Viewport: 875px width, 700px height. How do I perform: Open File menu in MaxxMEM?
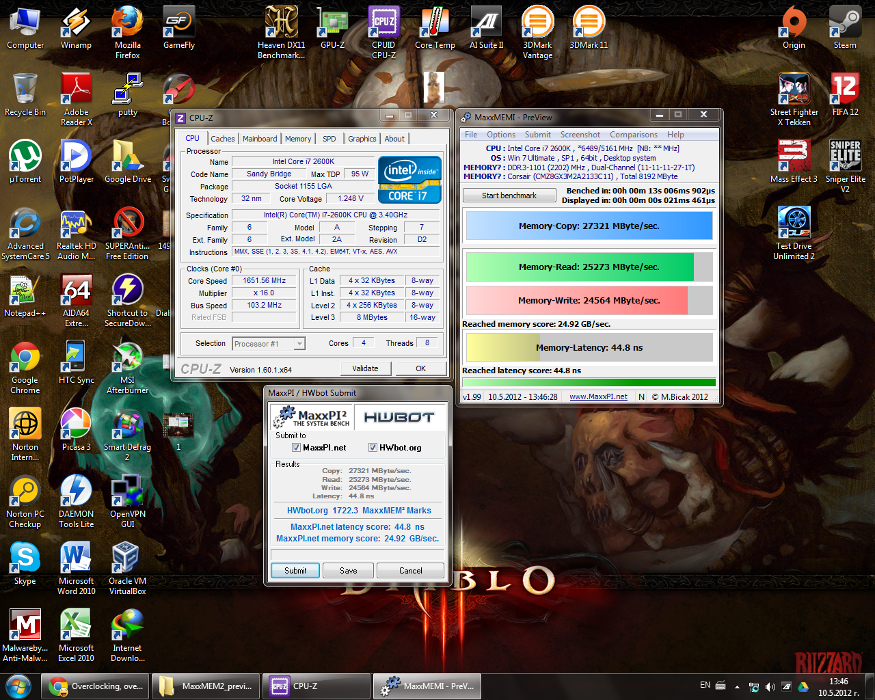point(471,135)
